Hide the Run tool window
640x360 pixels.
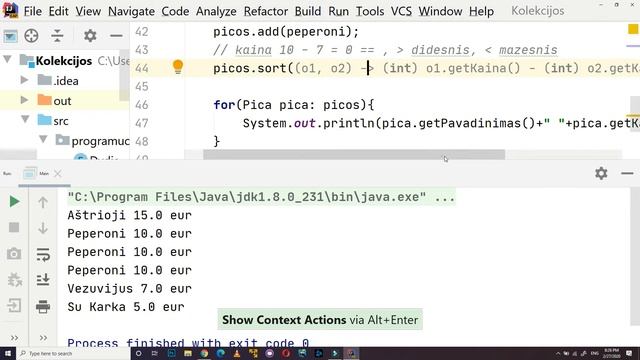pyautogui.click(x=627, y=173)
